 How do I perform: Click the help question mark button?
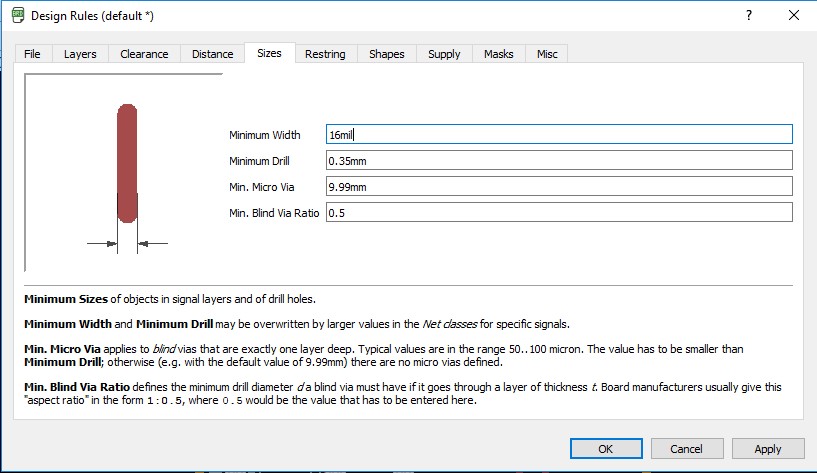pyautogui.click(x=749, y=15)
